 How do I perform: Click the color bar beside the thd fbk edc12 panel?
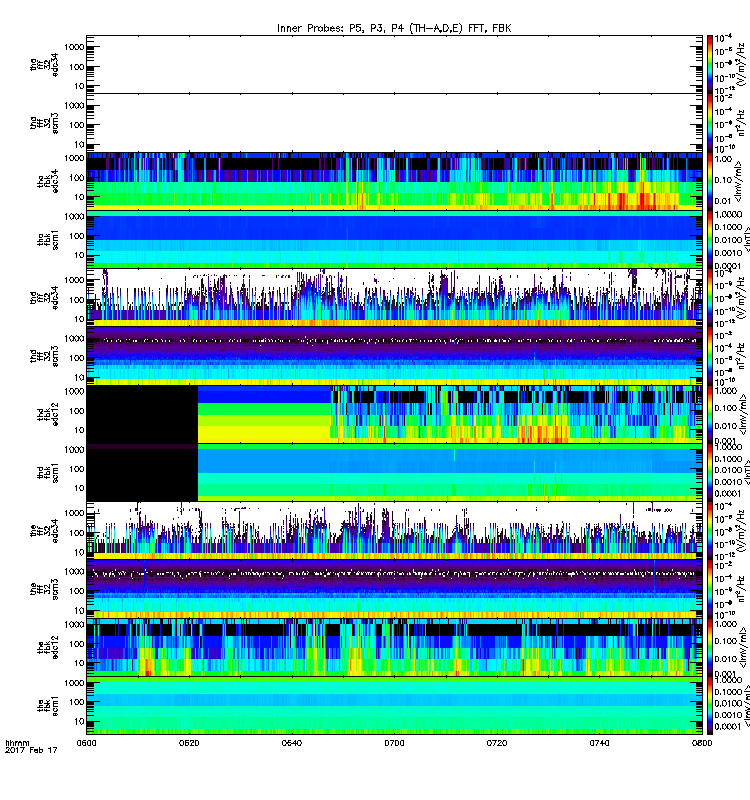[x=710, y=414]
